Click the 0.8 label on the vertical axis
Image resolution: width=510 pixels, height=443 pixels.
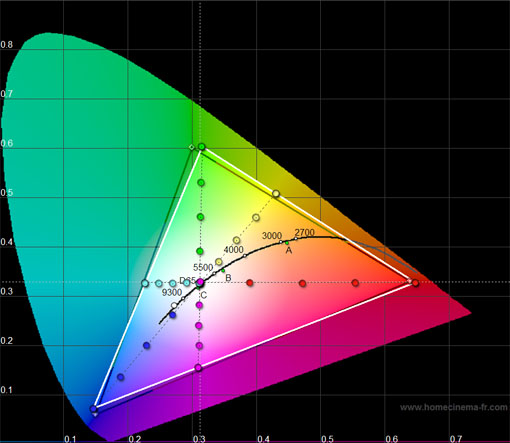7,45
